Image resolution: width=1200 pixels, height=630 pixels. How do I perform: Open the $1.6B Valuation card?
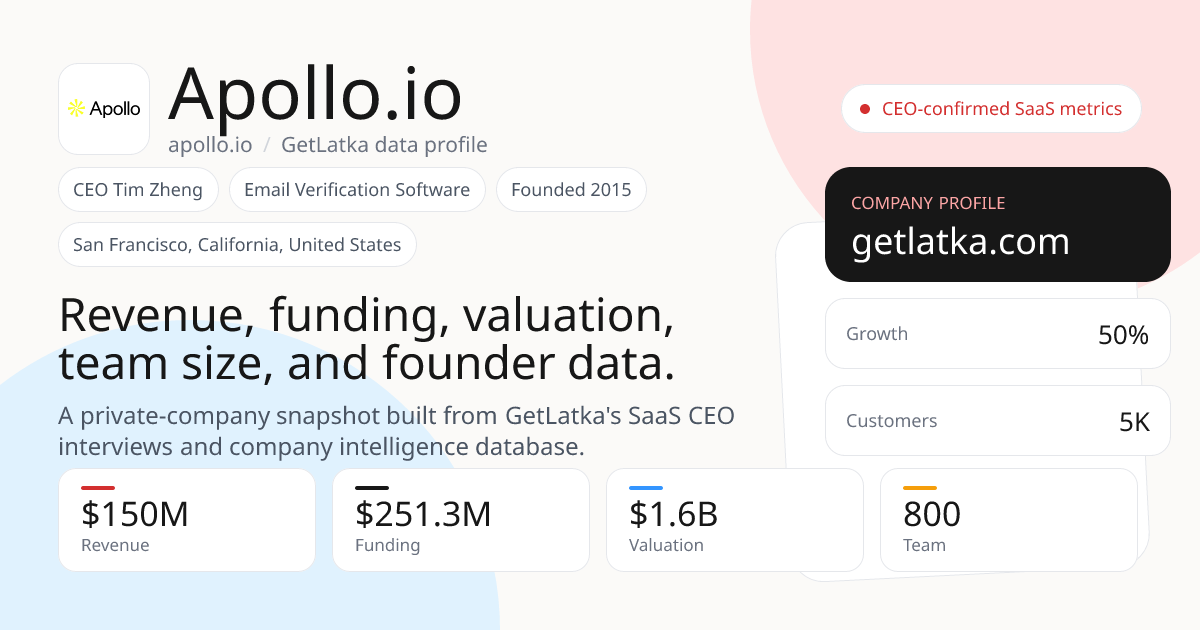(735, 520)
